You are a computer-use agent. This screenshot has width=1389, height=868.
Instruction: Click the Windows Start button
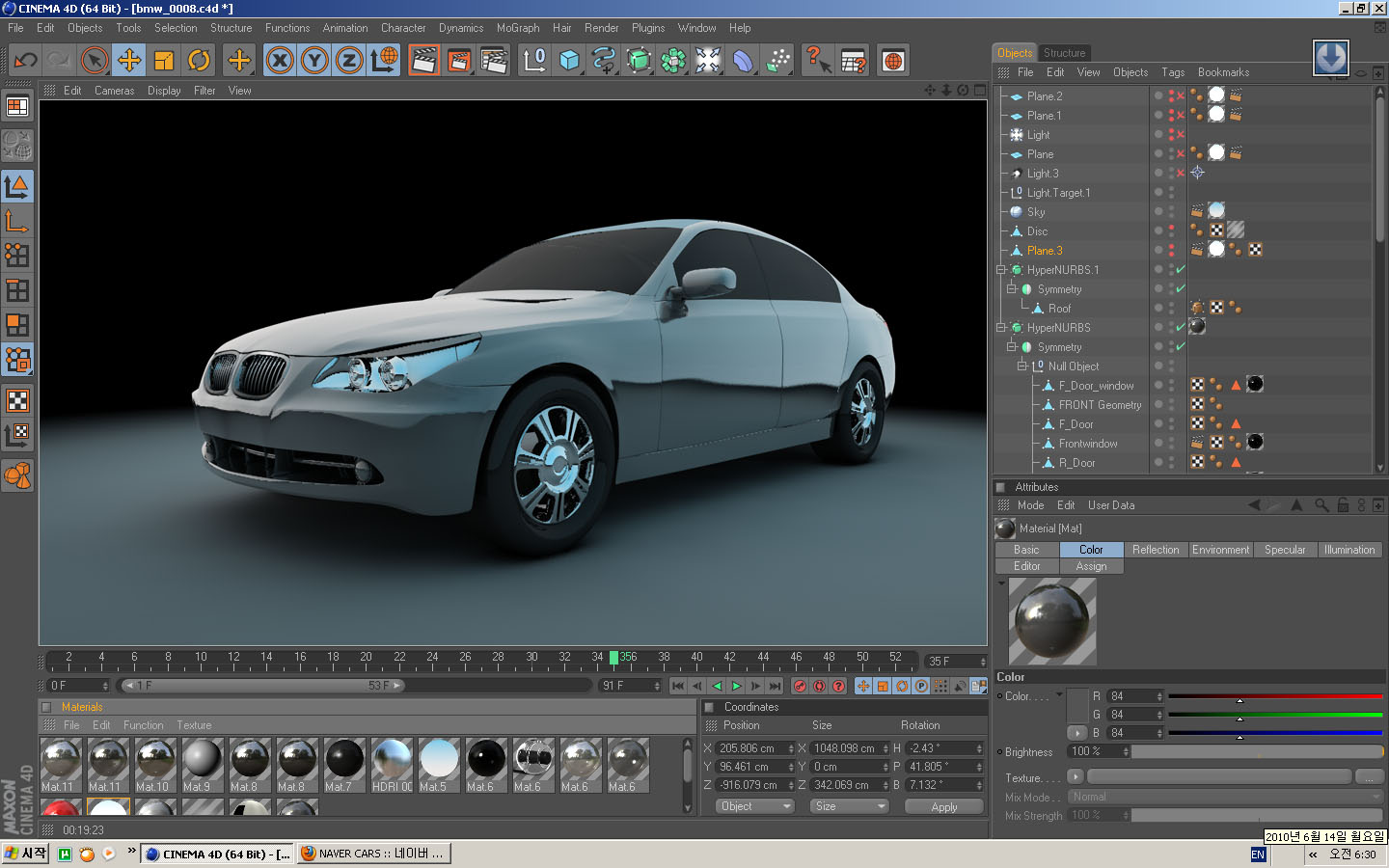[25, 854]
